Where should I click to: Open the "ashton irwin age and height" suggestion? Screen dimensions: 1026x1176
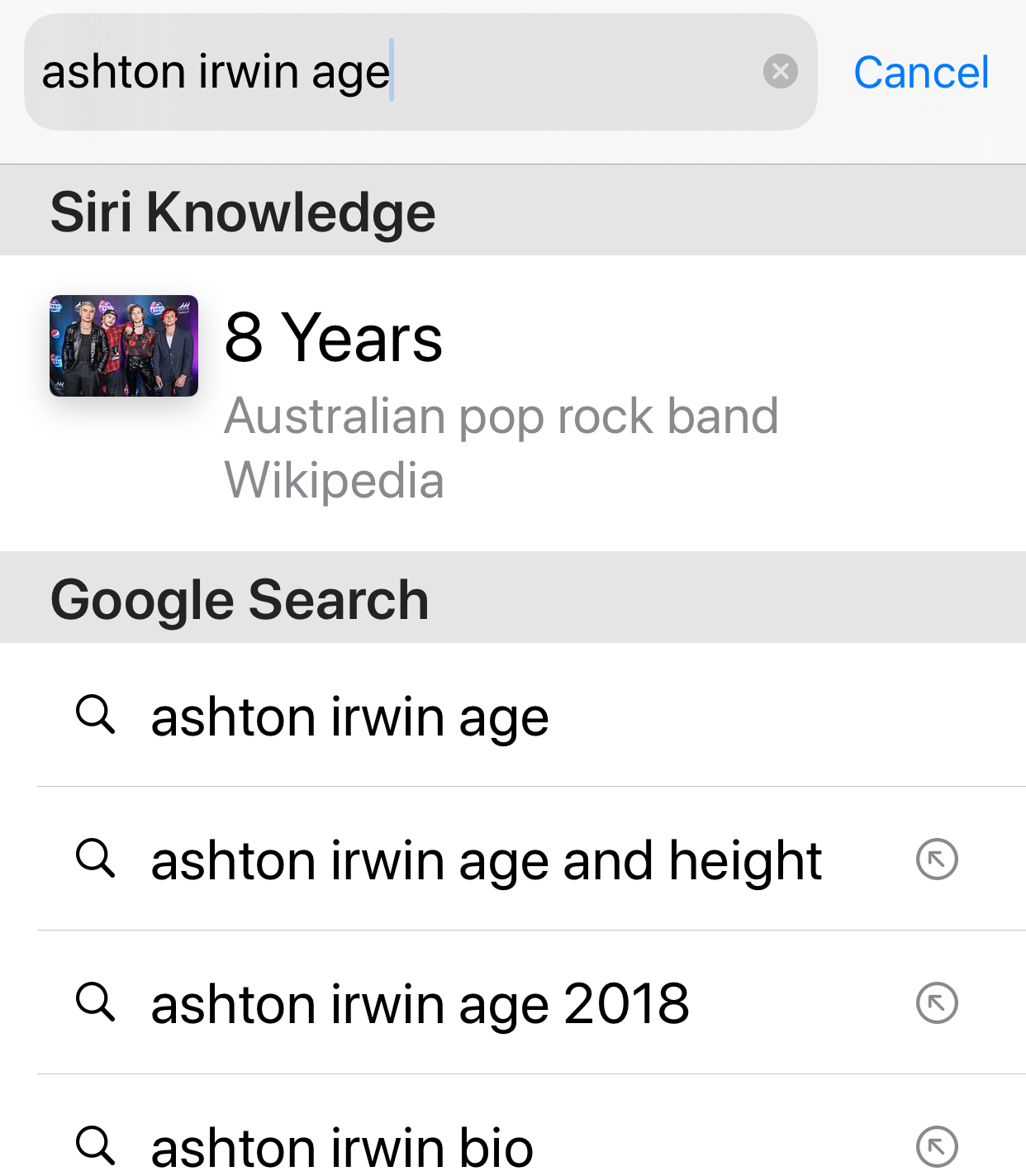486,859
